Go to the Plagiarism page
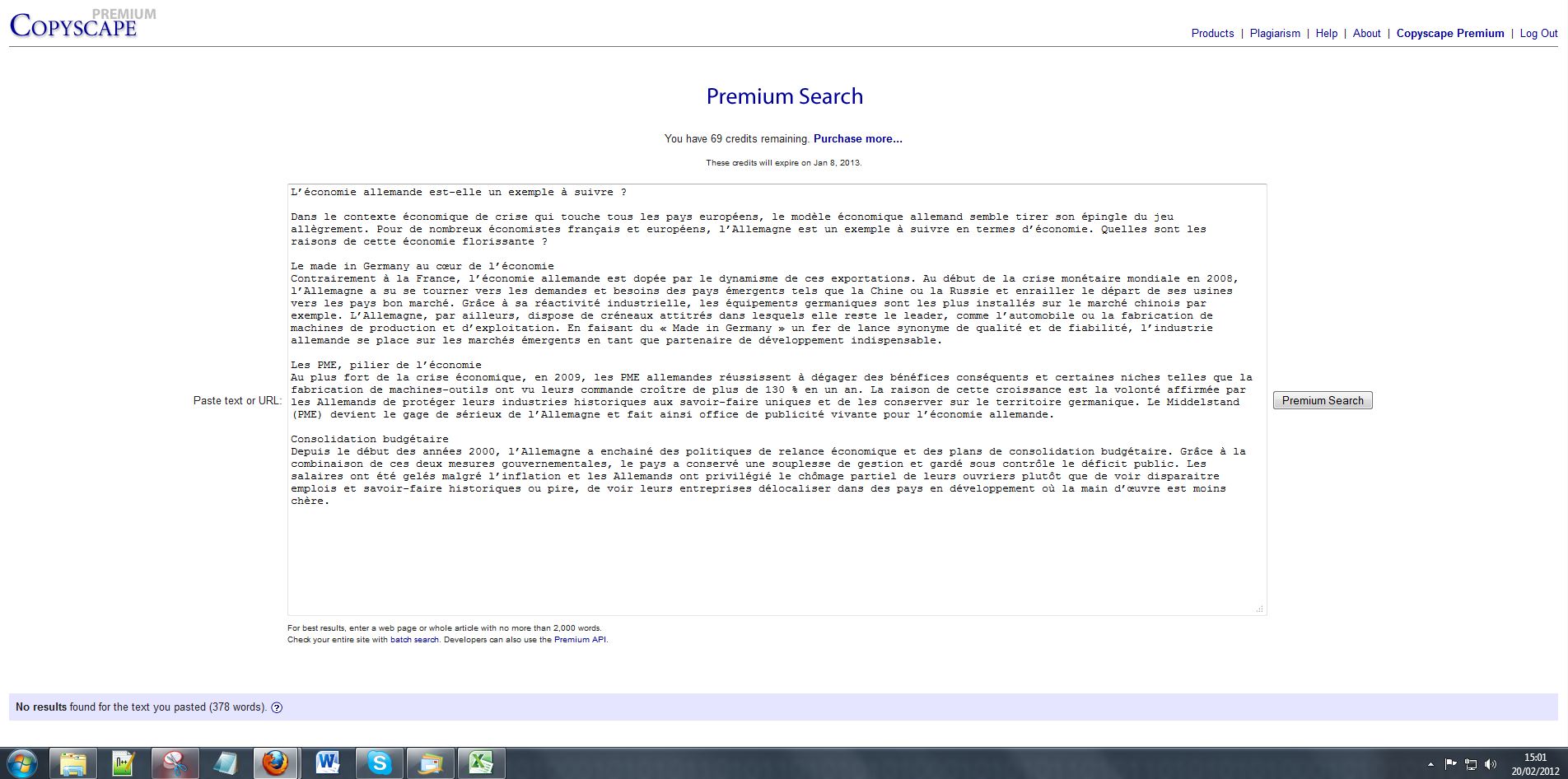The height and width of the screenshot is (779, 1568). (1275, 34)
